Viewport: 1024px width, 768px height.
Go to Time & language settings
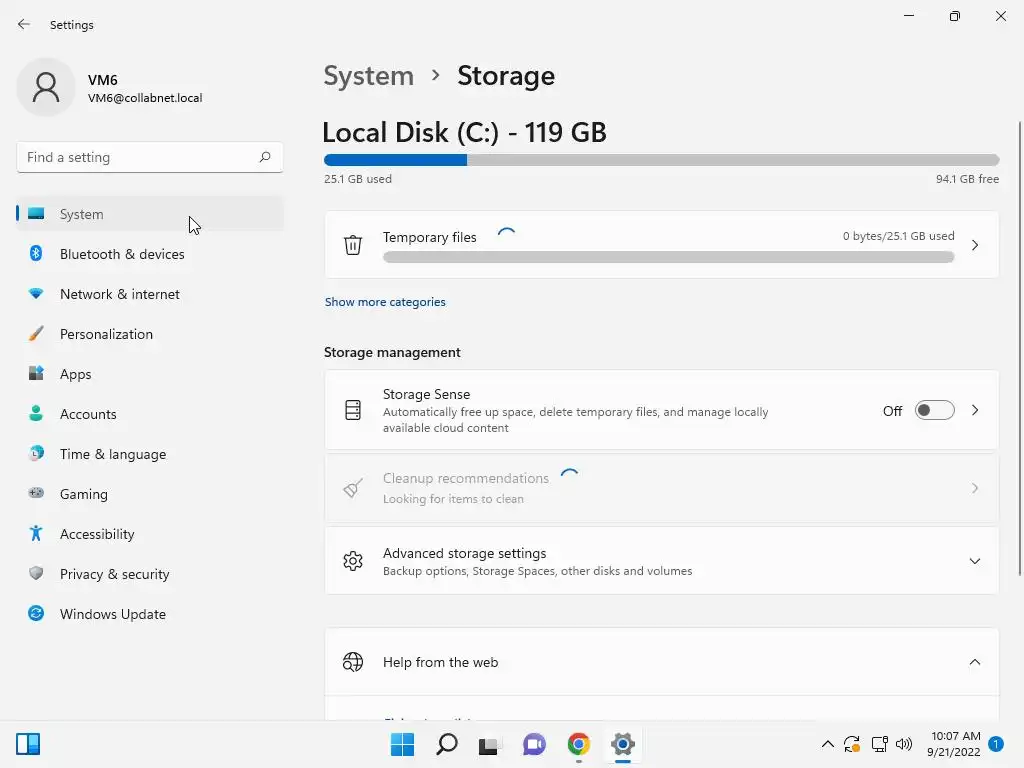113,454
